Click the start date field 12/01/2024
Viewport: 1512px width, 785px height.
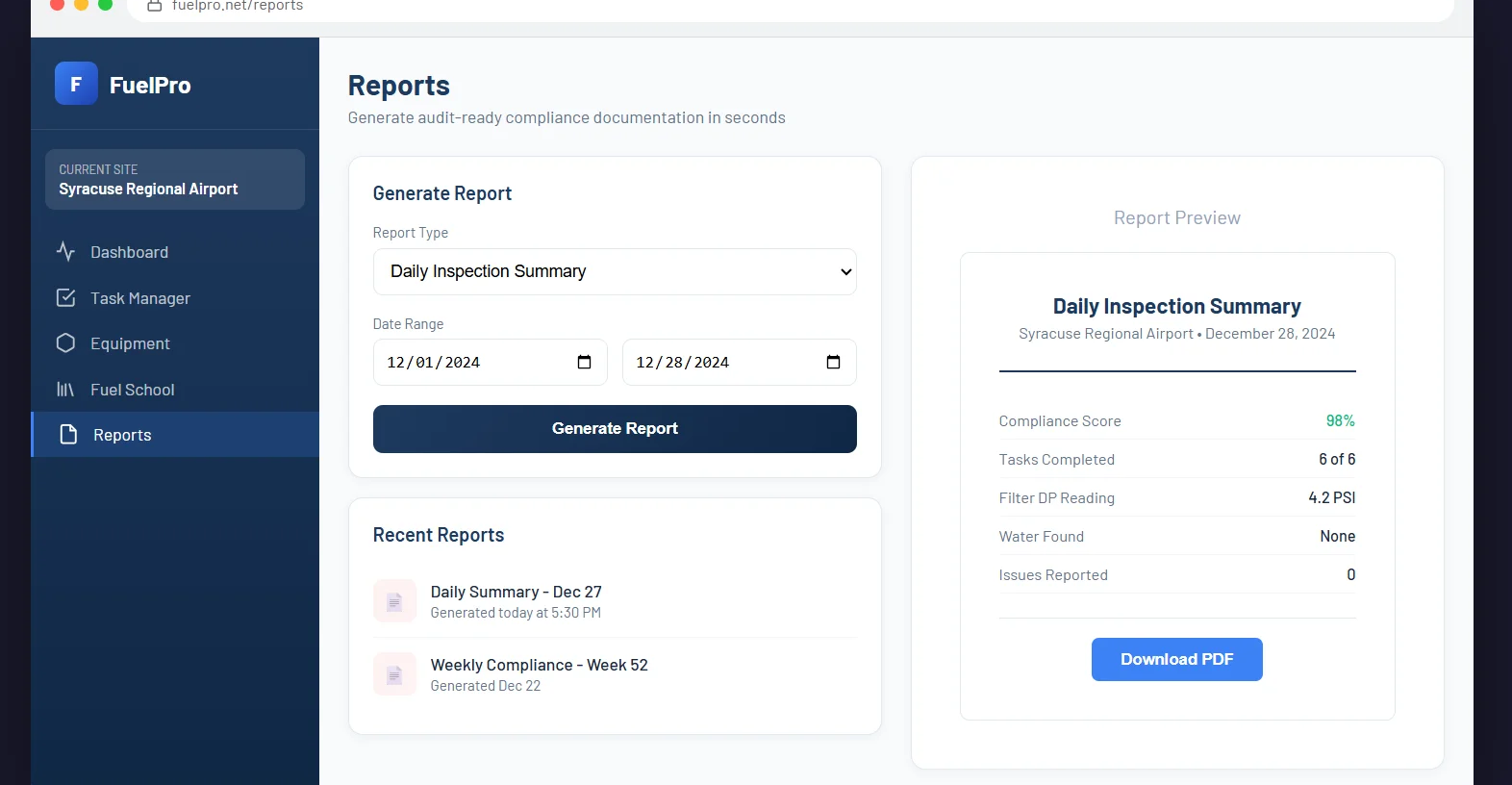coord(491,363)
